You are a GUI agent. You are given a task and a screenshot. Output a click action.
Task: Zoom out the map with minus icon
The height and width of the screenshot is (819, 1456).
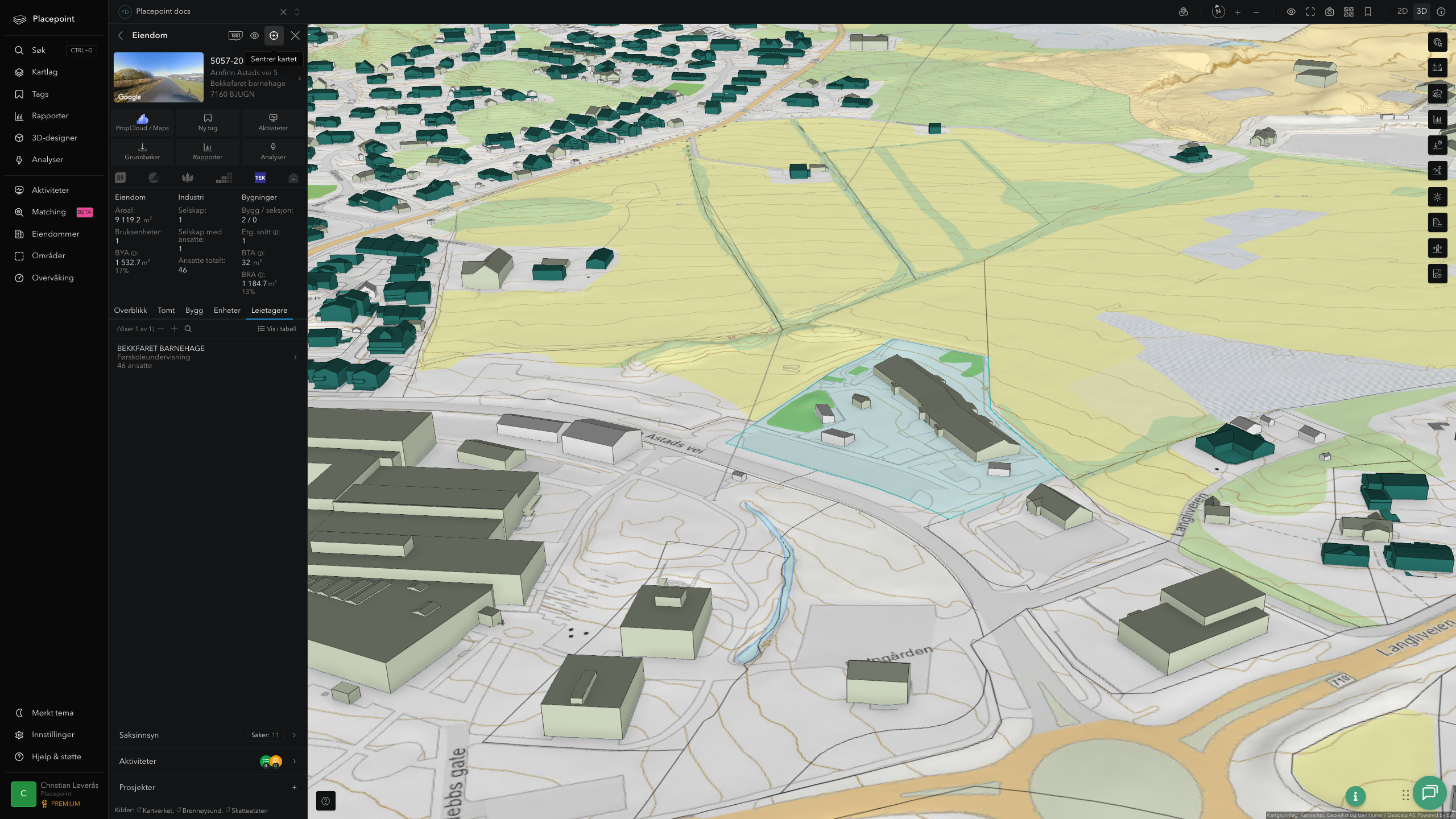click(1256, 11)
